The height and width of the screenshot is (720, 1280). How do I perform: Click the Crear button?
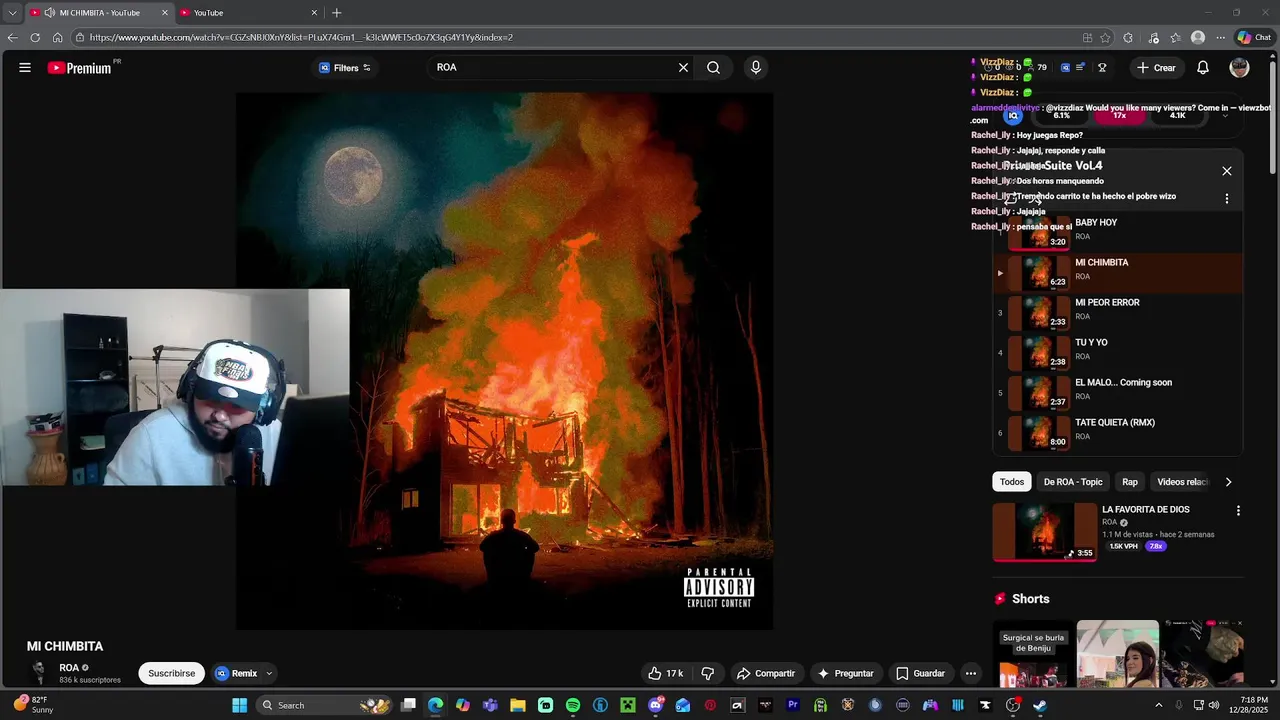pos(1156,68)
